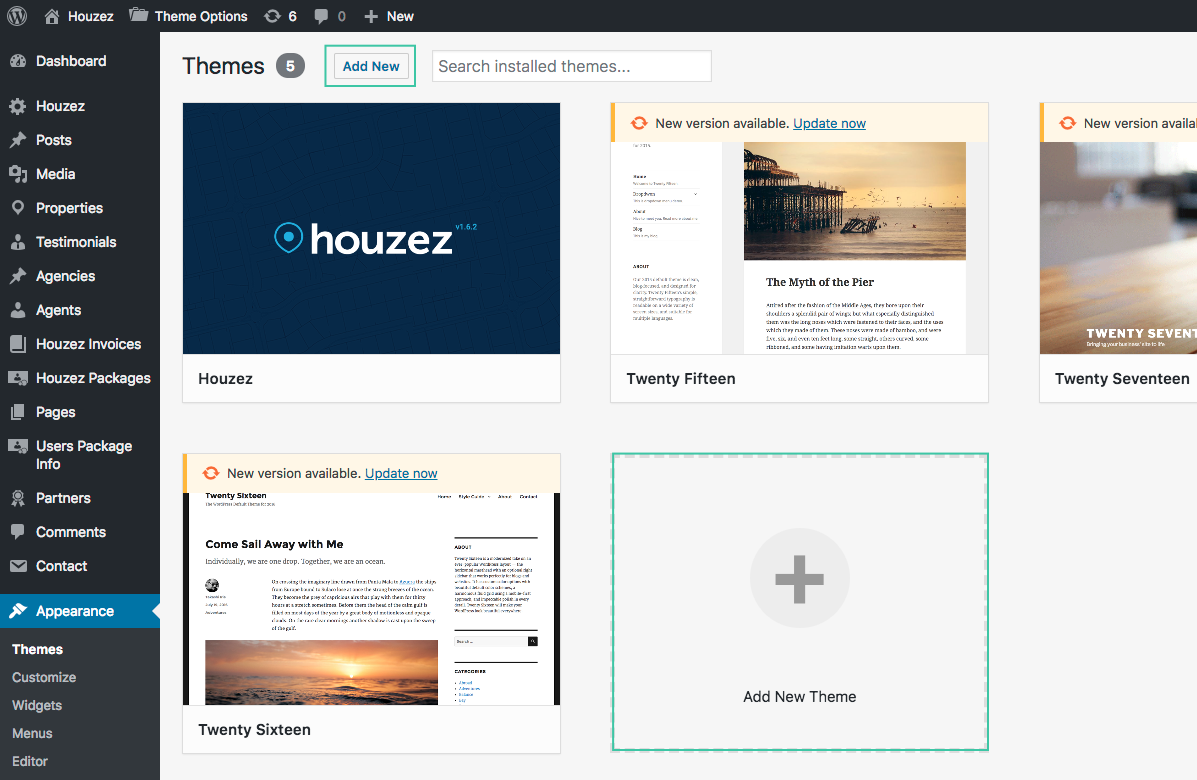Screen dimensions: 1197x780
Task: Click Update now for Twenty Sixteen
Action: click(x=401, y=473)
